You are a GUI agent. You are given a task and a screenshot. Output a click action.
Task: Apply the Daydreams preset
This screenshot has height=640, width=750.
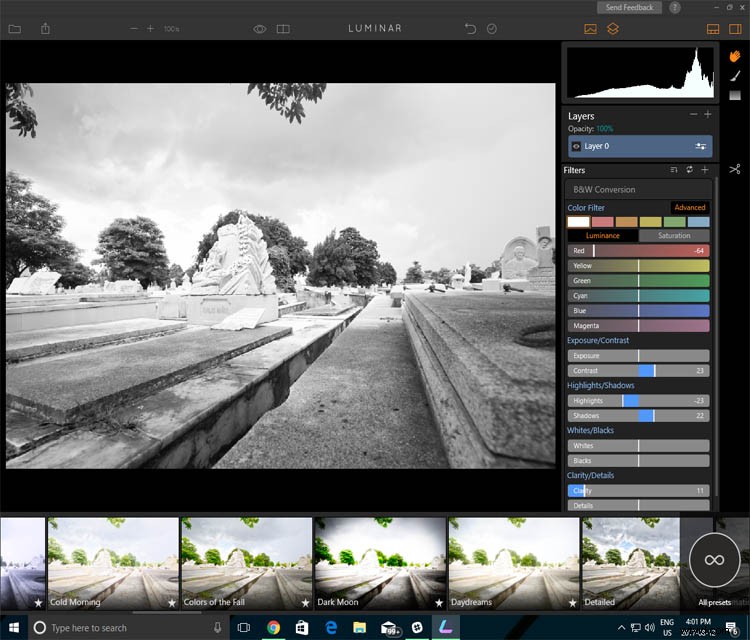[514, 563]
